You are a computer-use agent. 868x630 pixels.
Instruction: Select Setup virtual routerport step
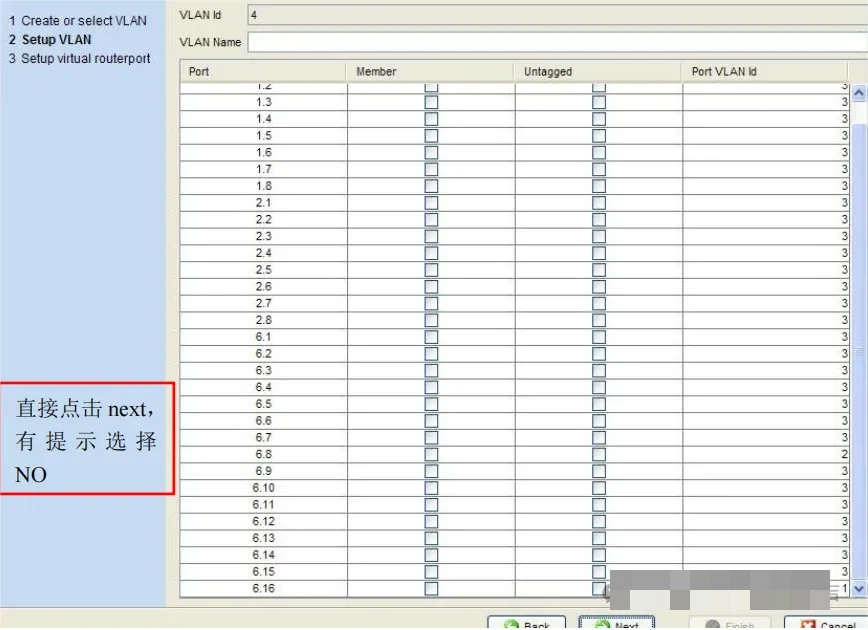point(85,59)
